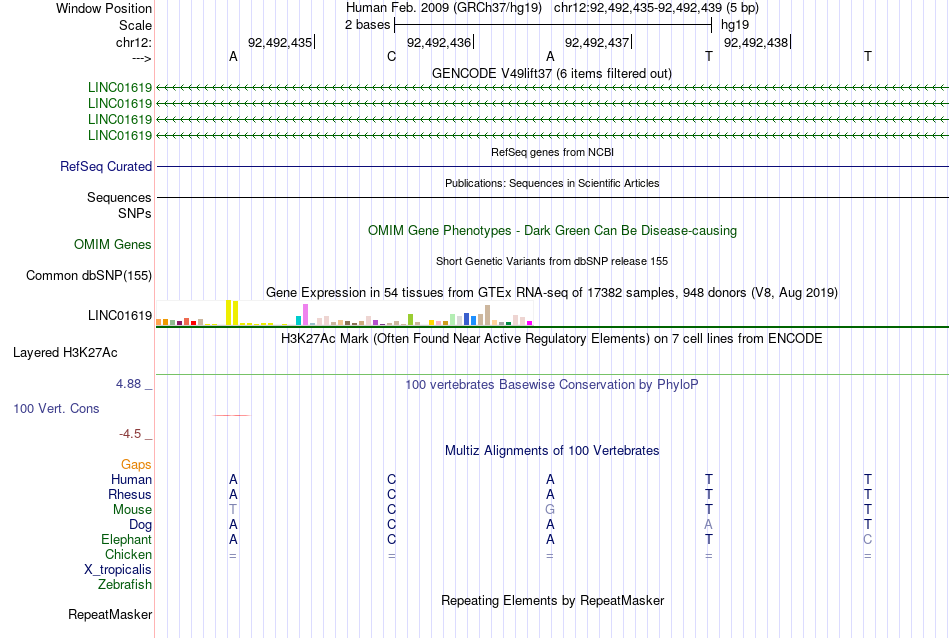Click the tallest tan bar in the GTEx chart

487,315
